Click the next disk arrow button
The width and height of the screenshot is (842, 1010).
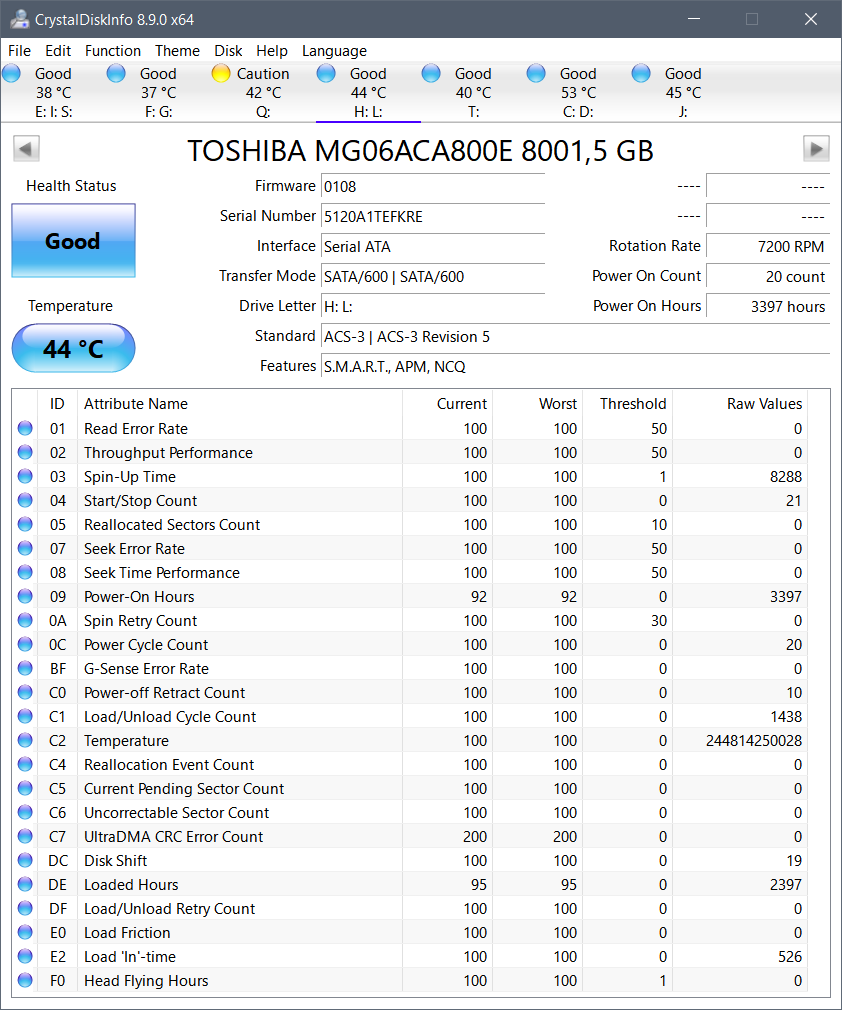click(816, 149)
